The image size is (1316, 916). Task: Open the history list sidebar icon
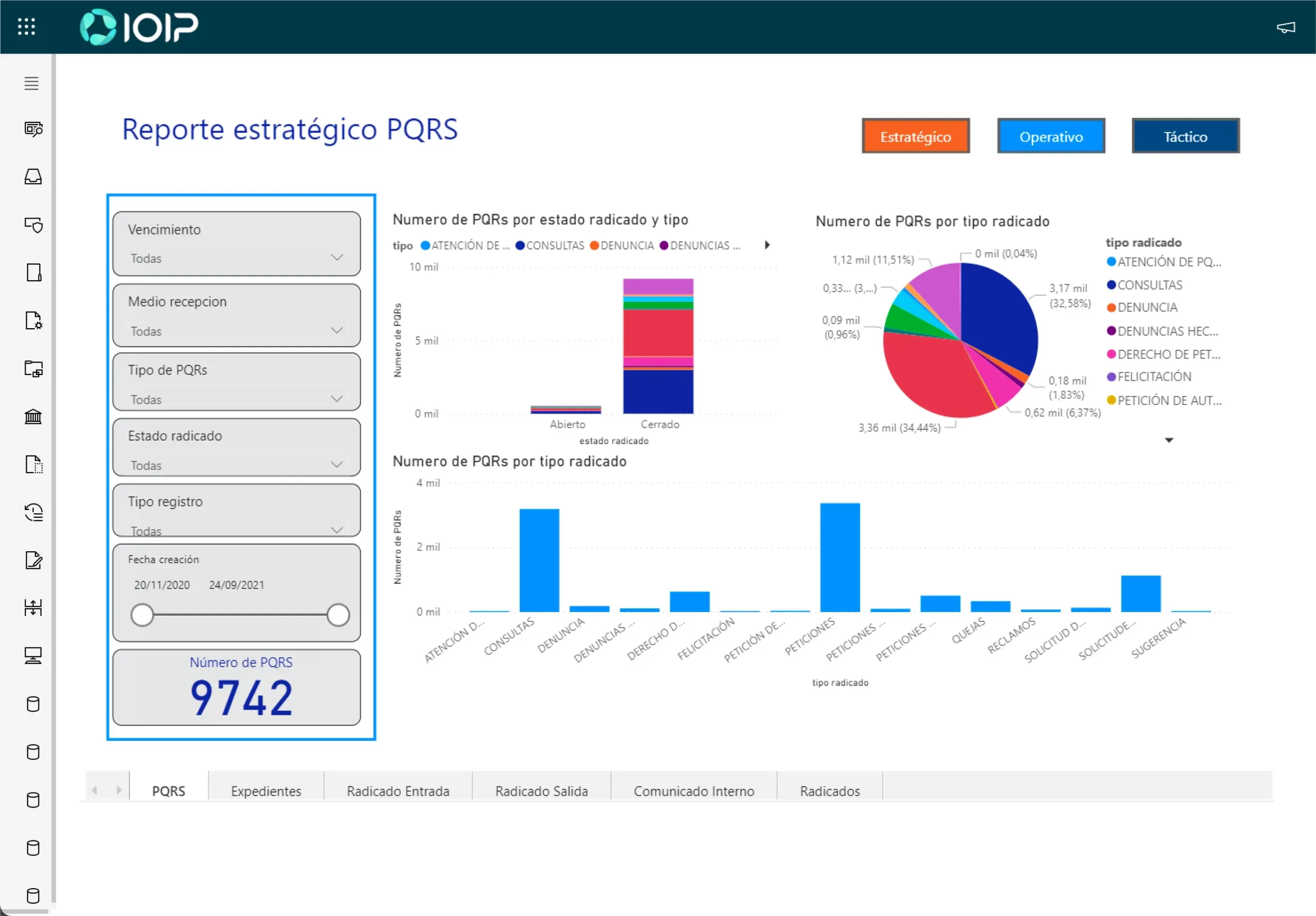(33, 512)
